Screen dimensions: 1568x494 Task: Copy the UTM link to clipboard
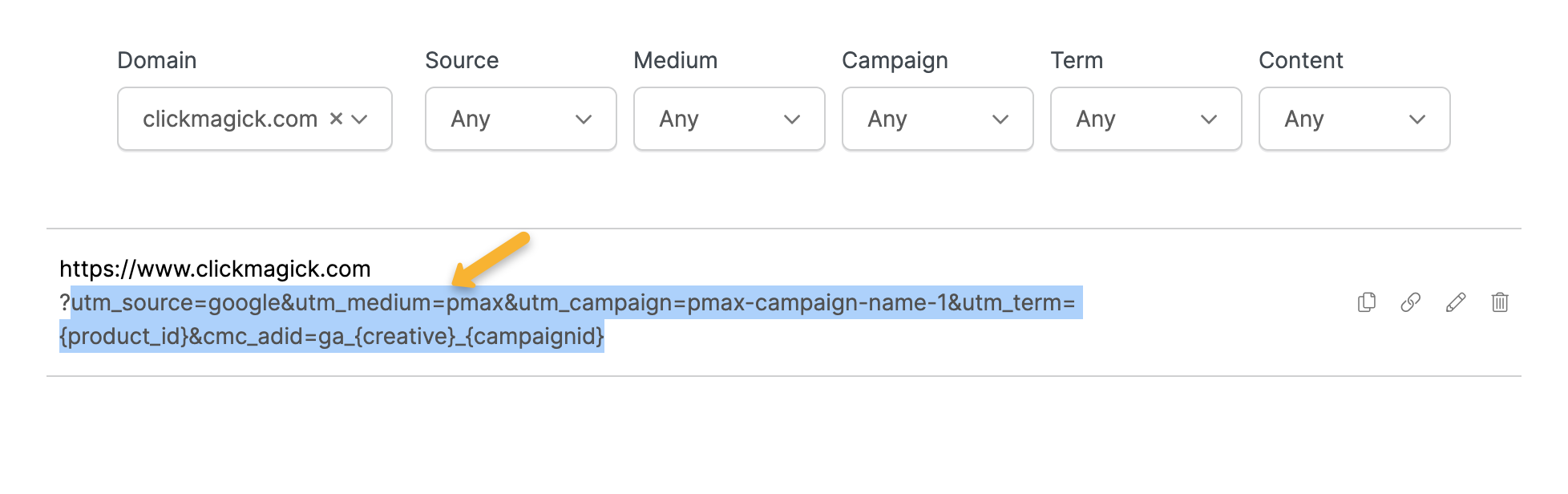[1366, 302]
